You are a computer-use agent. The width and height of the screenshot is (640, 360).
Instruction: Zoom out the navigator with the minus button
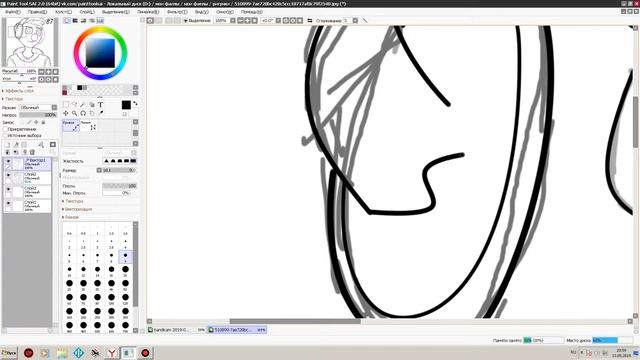(x=41, y=72)
